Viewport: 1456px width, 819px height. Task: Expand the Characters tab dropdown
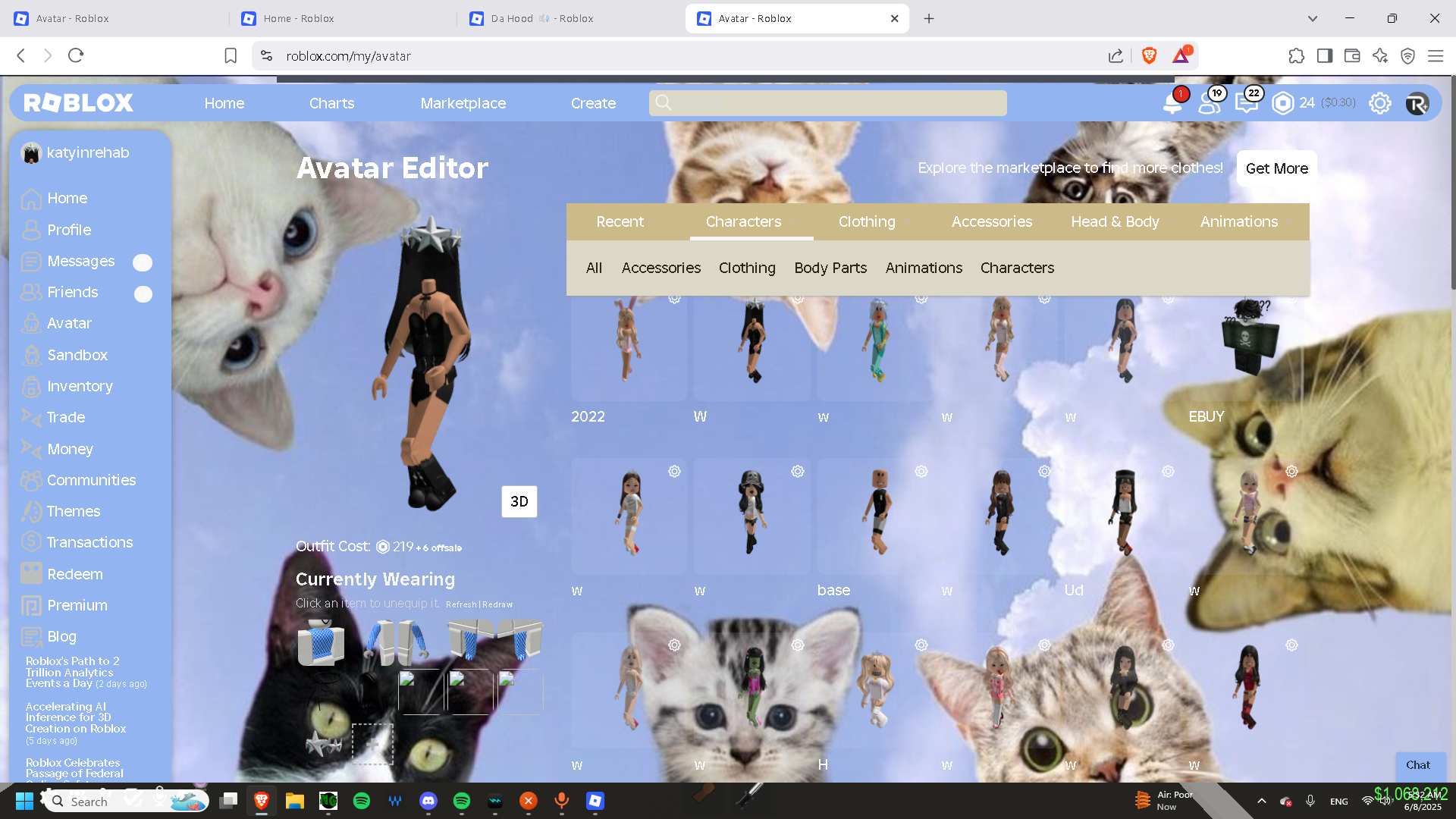coord(793,222)
